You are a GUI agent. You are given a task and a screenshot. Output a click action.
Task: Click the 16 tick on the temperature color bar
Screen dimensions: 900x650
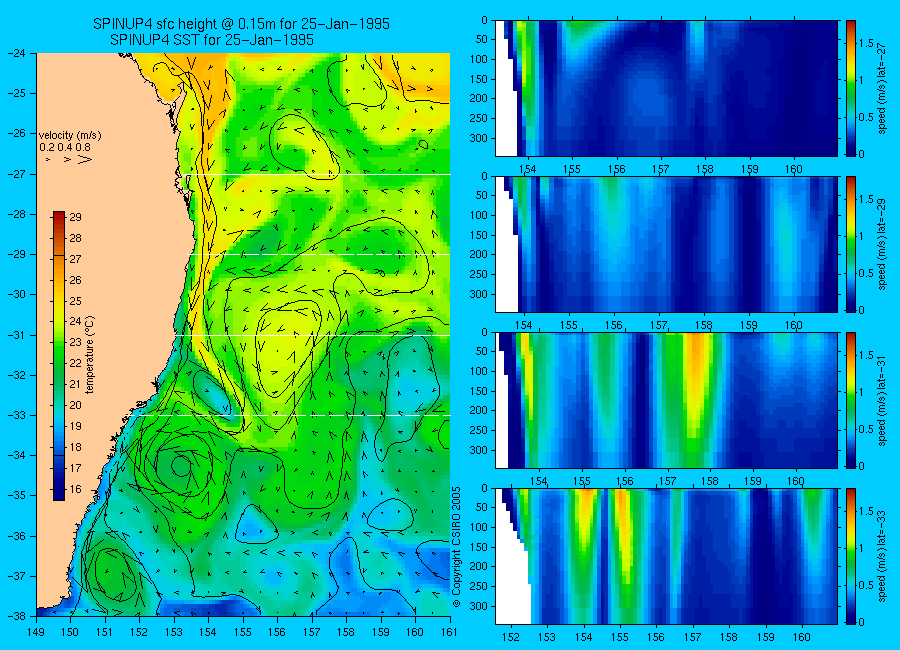[x=75, y=489]
